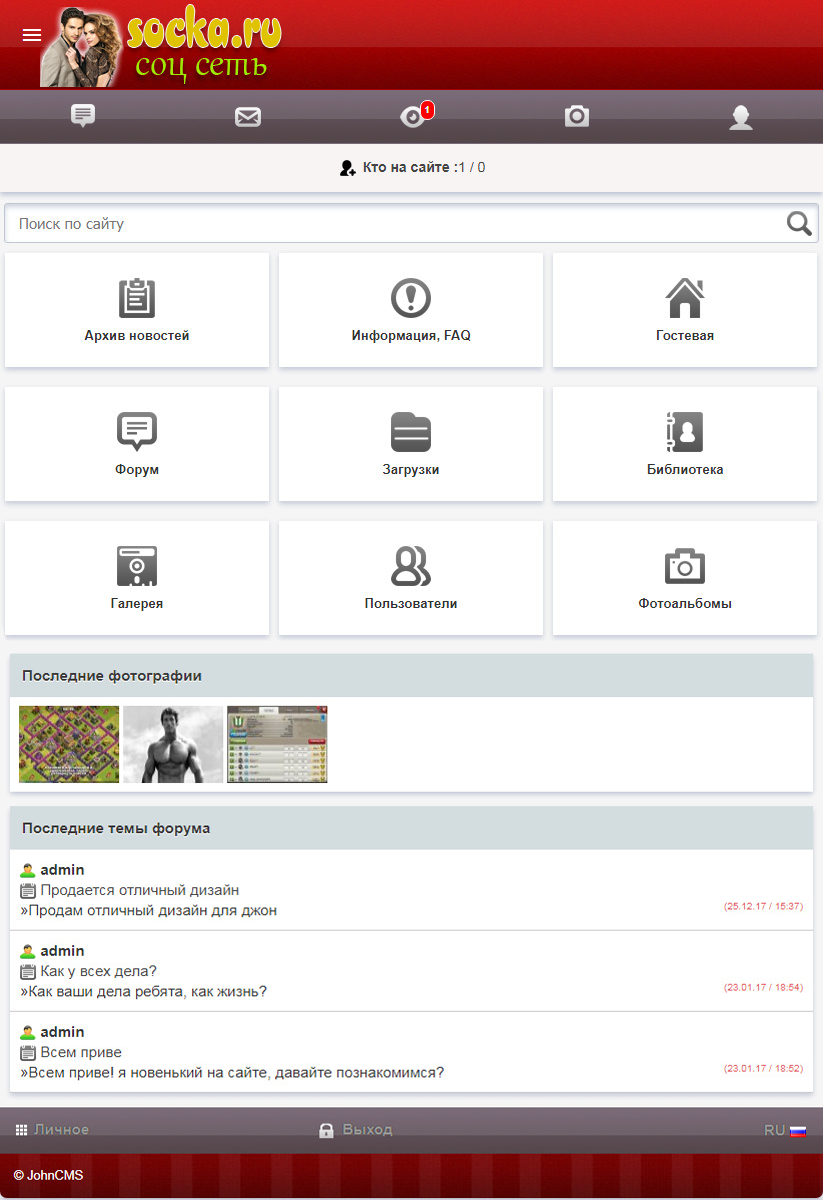Open forum topic 'Всем приве'
The image size is (823, 1200).
pyautogui.click(x=81, y=1052)
